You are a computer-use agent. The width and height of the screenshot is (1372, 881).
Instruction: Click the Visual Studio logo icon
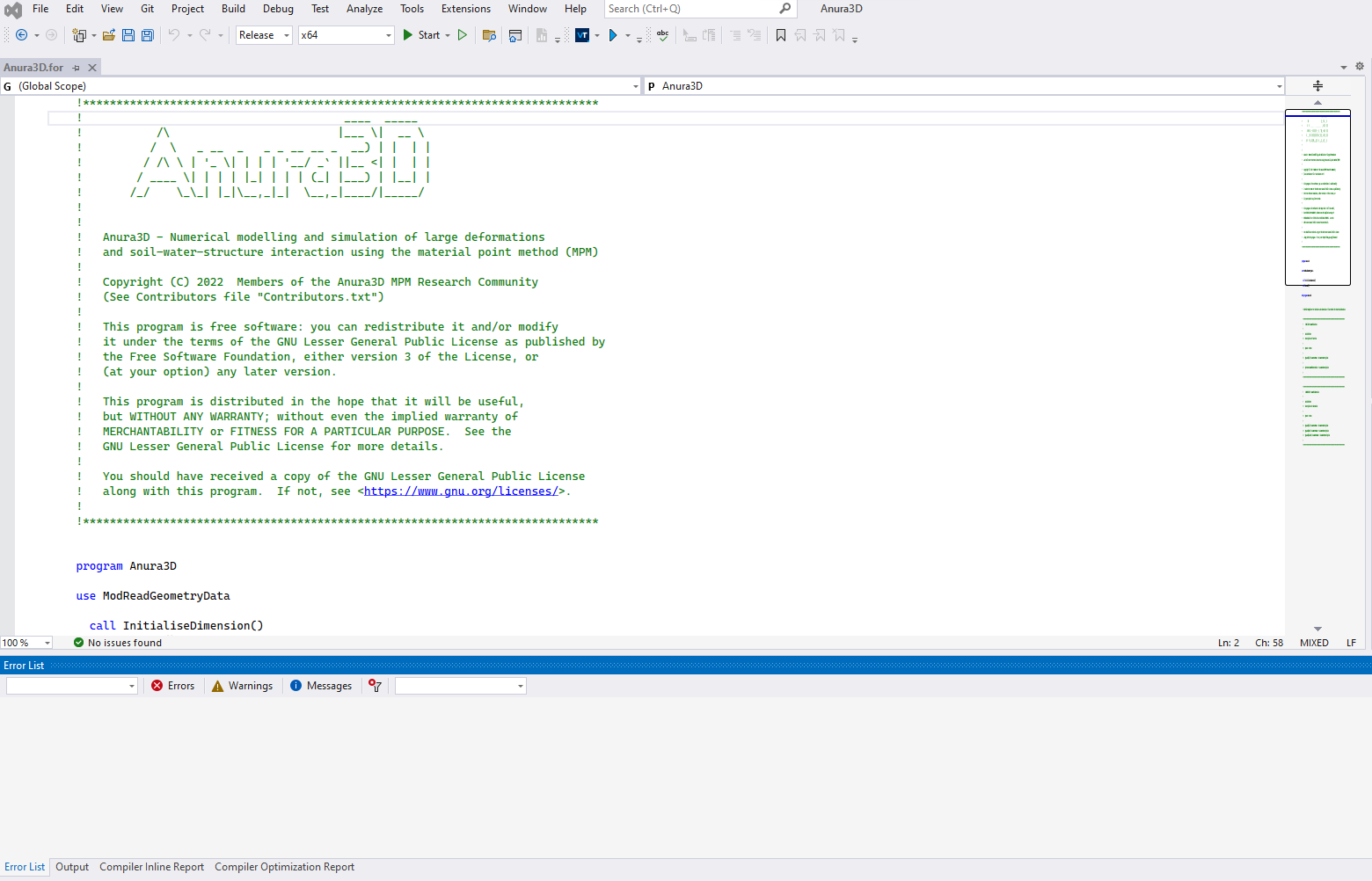pos(13,11)
